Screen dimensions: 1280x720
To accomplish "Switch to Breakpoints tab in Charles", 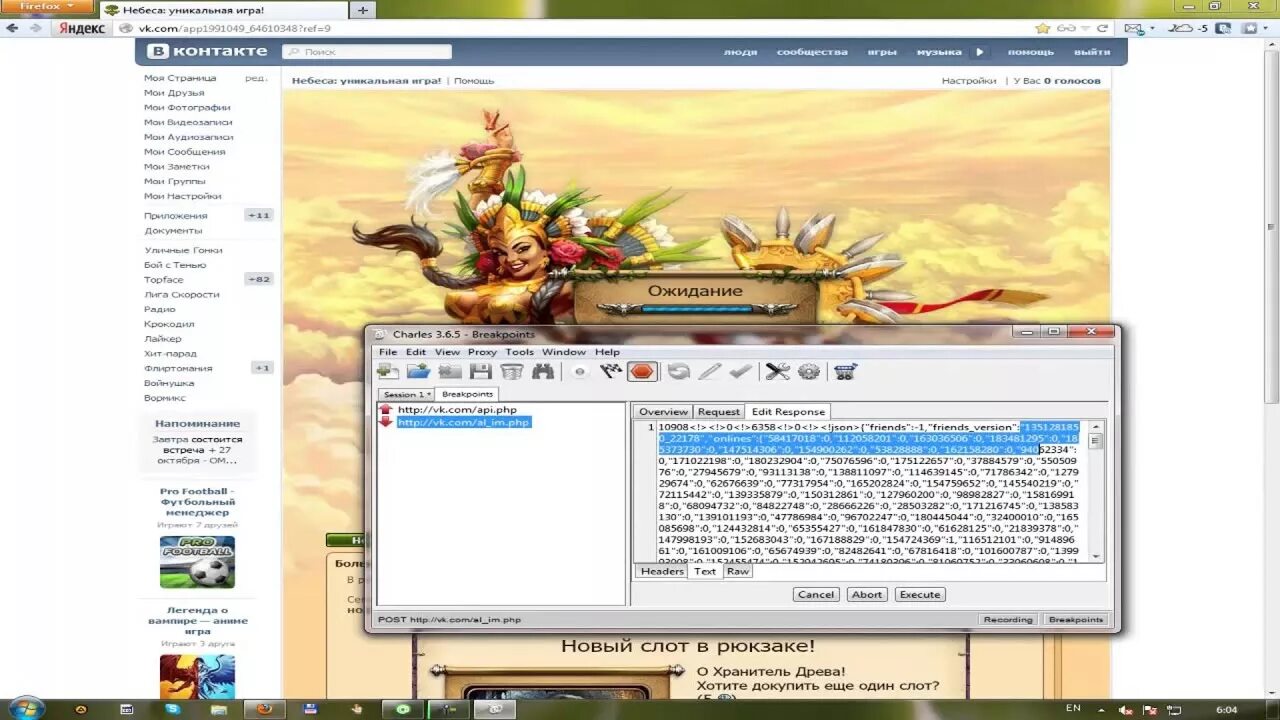I will coord(467,394).
